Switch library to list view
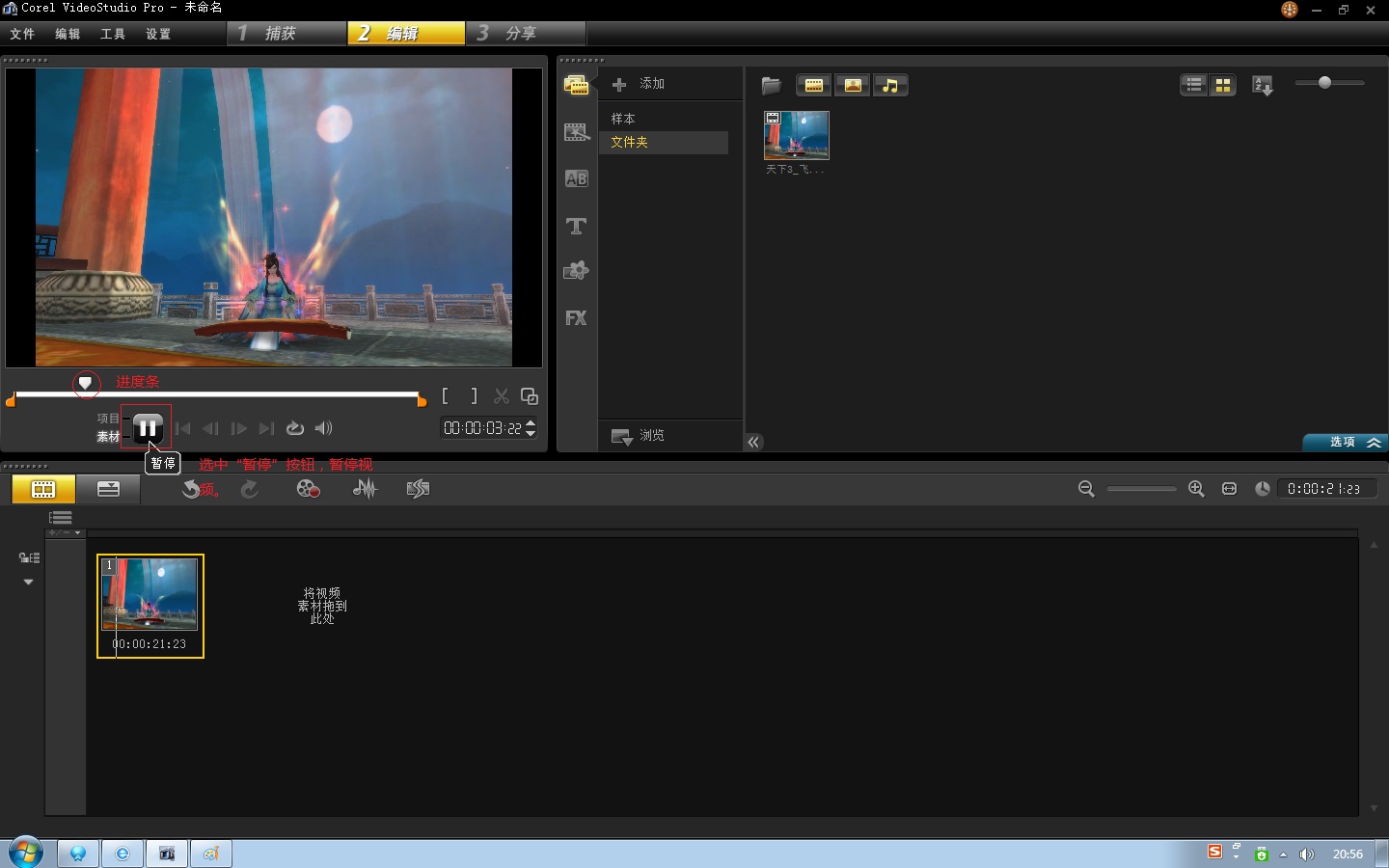Screen dimensions: 1389x868 [1194, 85]
